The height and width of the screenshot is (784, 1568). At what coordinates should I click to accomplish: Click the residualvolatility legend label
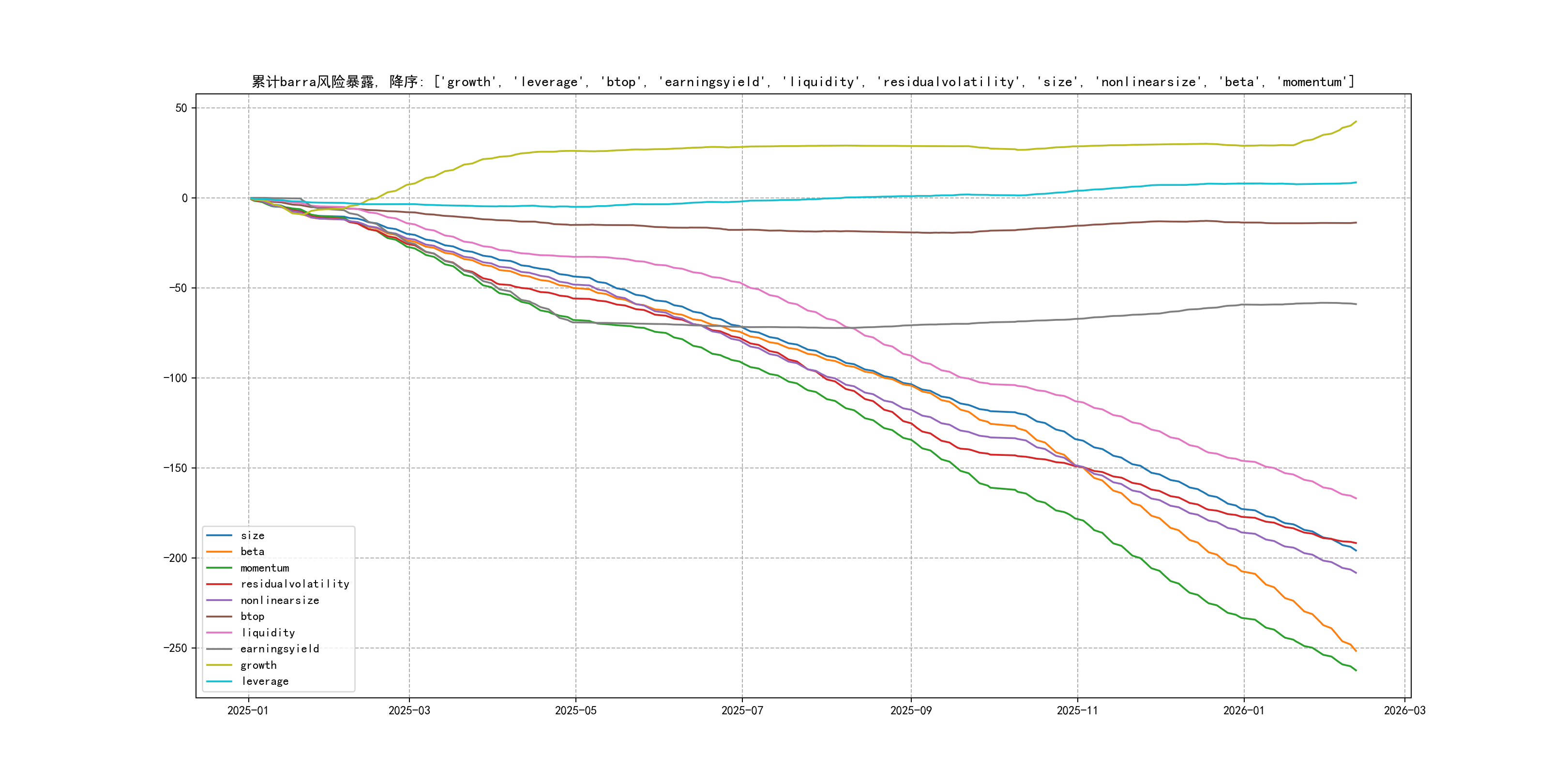tap(295, 584)
